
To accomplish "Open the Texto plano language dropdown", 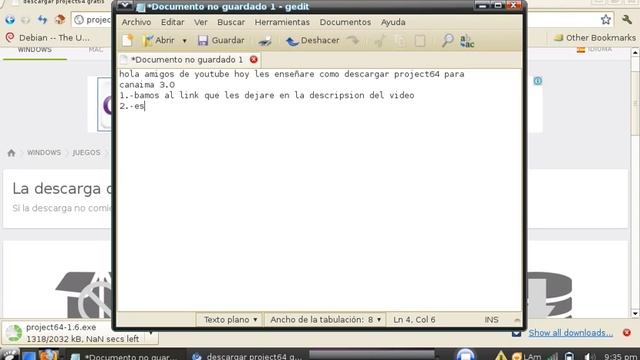I will (230, 320).
